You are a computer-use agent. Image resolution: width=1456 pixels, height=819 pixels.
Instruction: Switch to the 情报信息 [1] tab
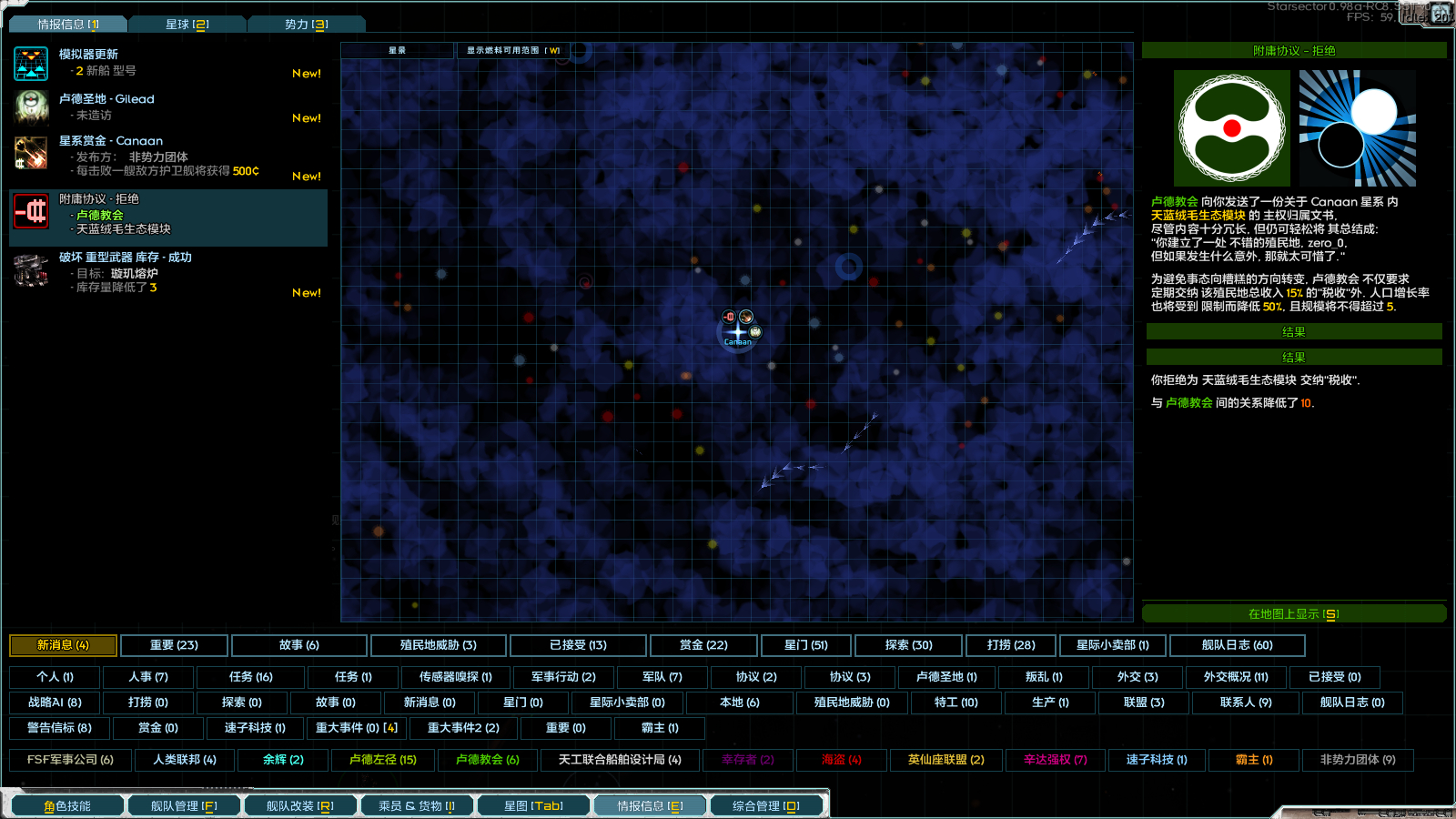[68, 25]
